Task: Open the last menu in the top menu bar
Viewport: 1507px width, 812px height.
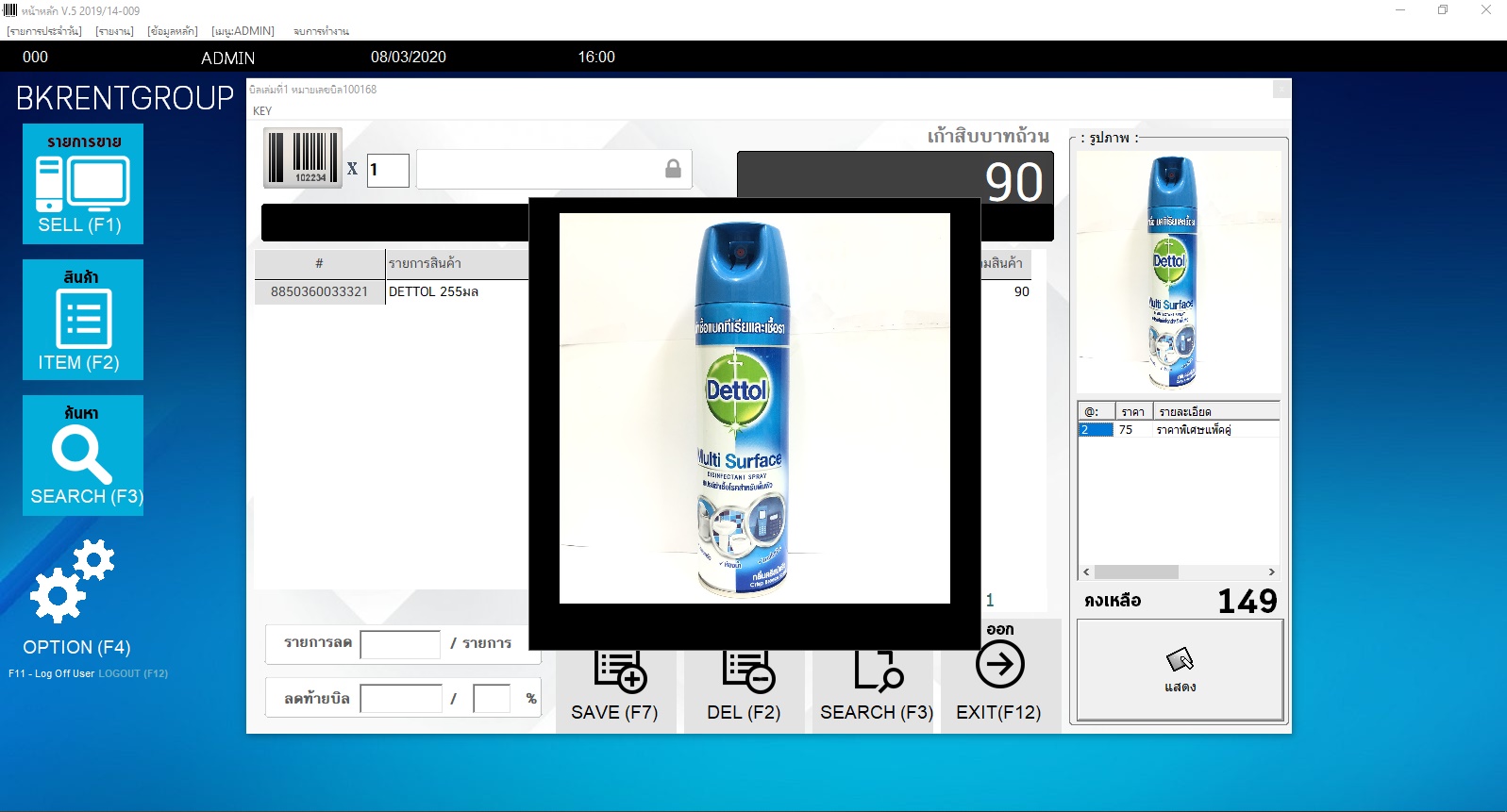Action: [x=321, y=31]
